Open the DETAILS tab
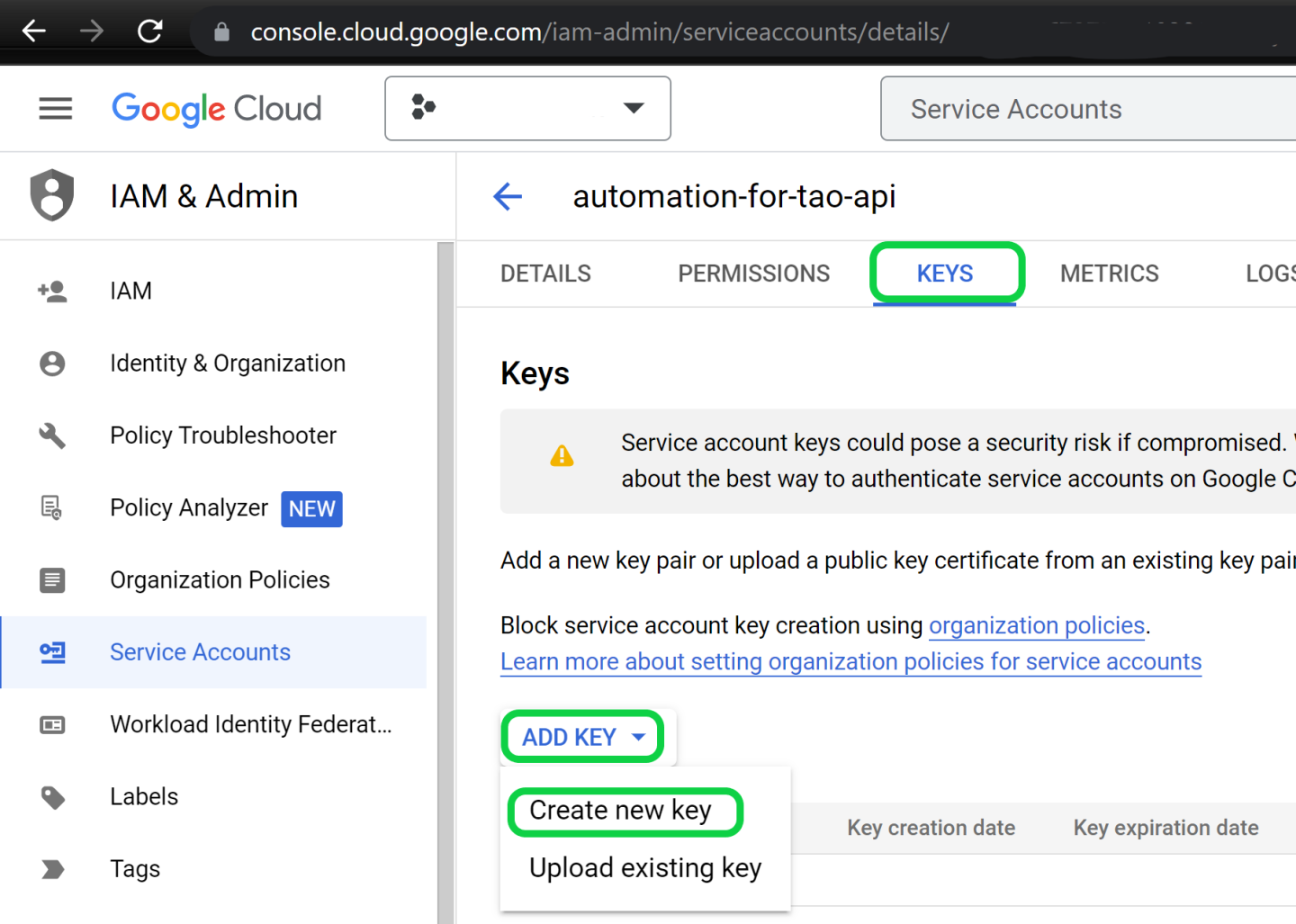 (545, 274)
